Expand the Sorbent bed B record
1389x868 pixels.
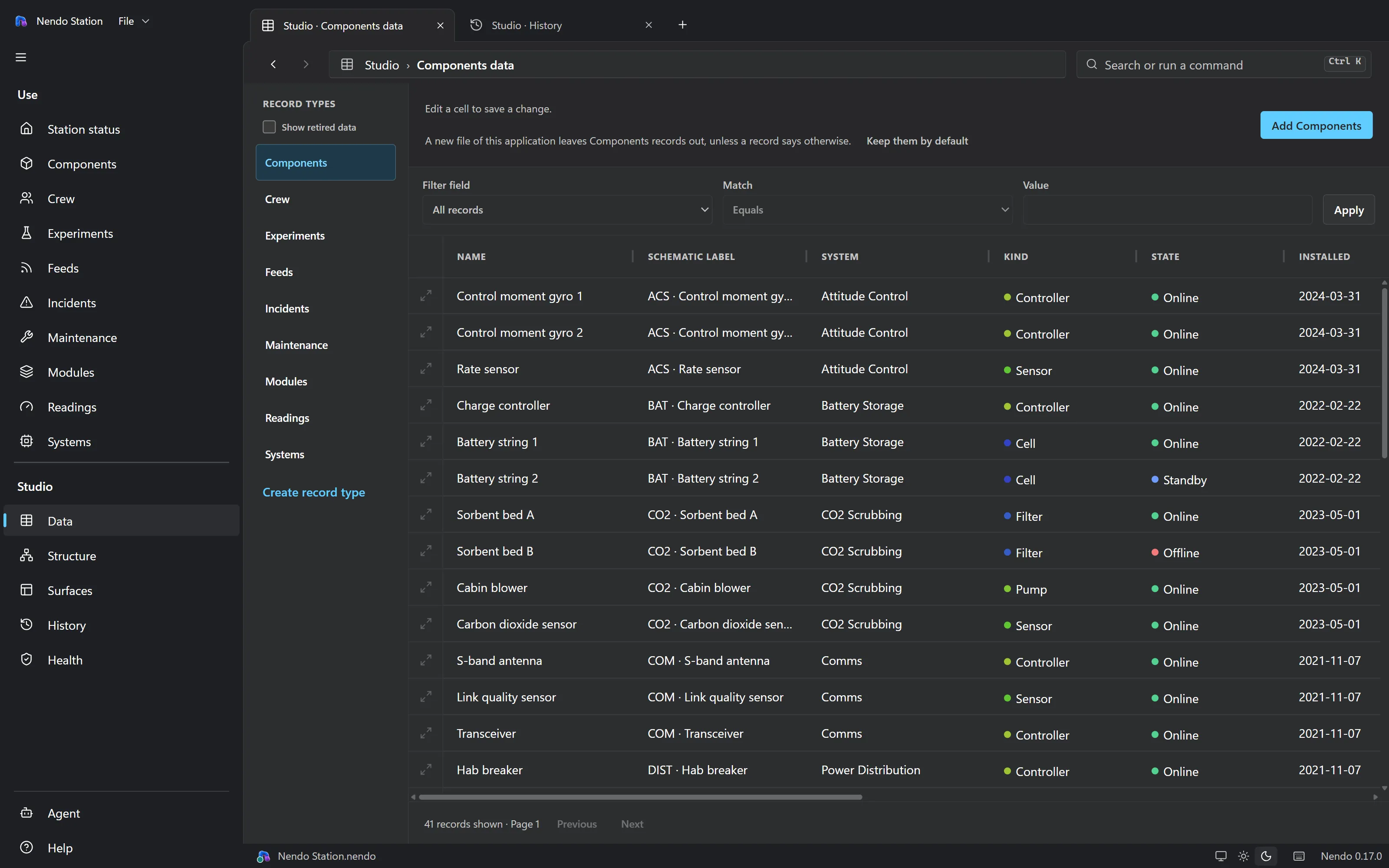tap(426, 551)
